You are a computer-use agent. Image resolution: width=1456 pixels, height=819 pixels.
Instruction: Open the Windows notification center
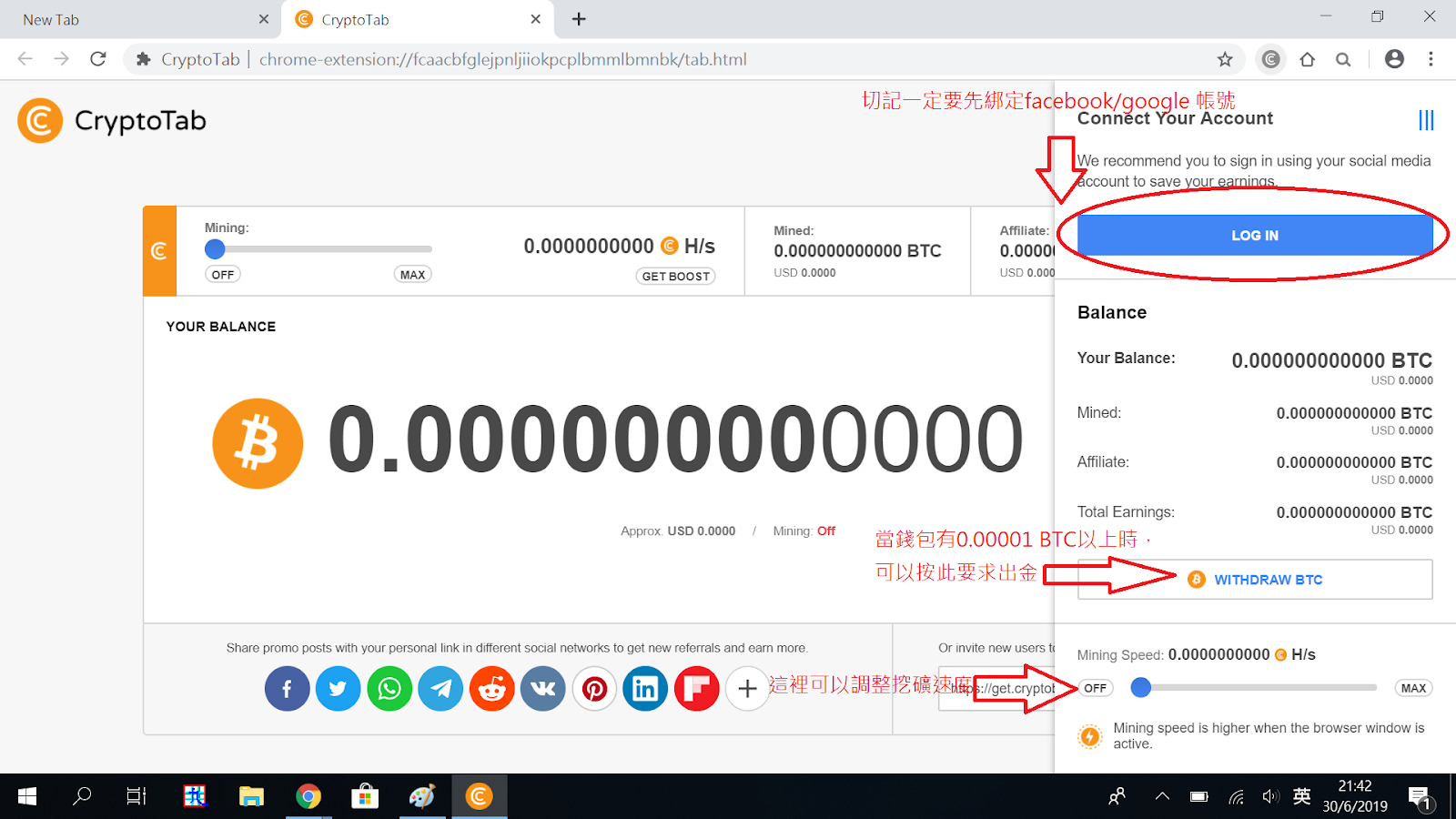[x=1420, y=798]
